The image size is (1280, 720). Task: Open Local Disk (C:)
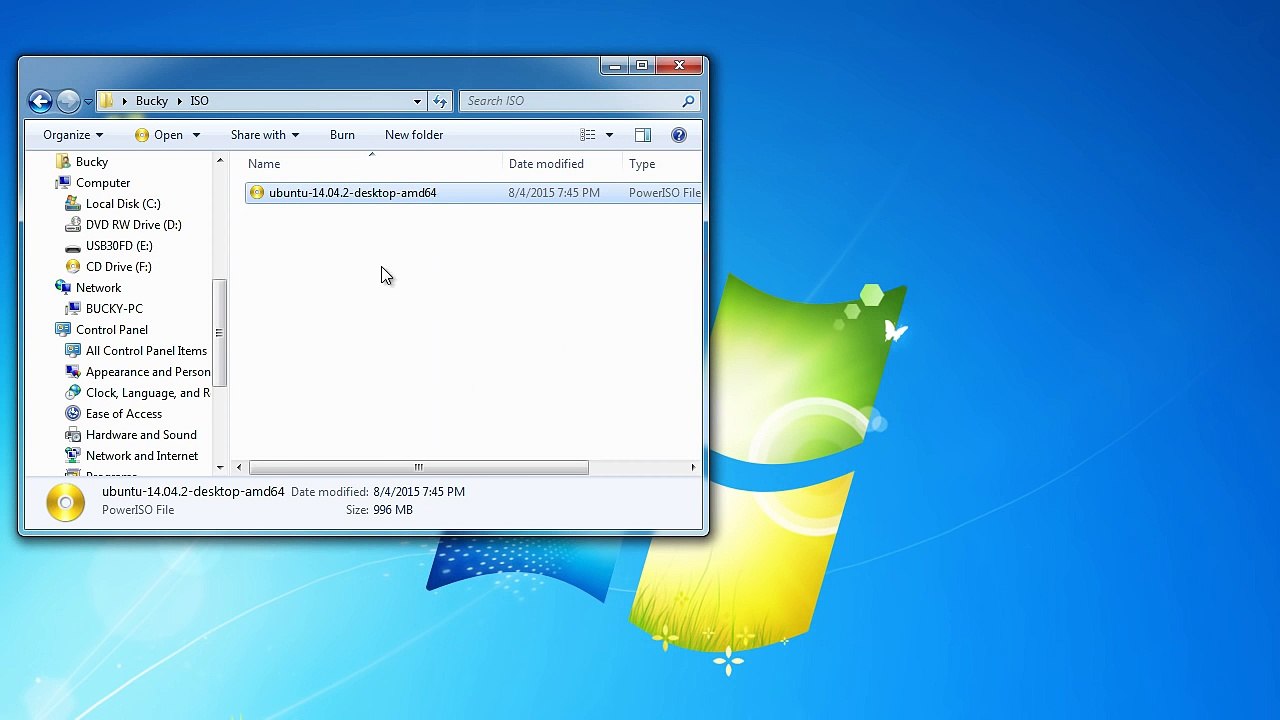pyautogui.click(x=123, y=204)
